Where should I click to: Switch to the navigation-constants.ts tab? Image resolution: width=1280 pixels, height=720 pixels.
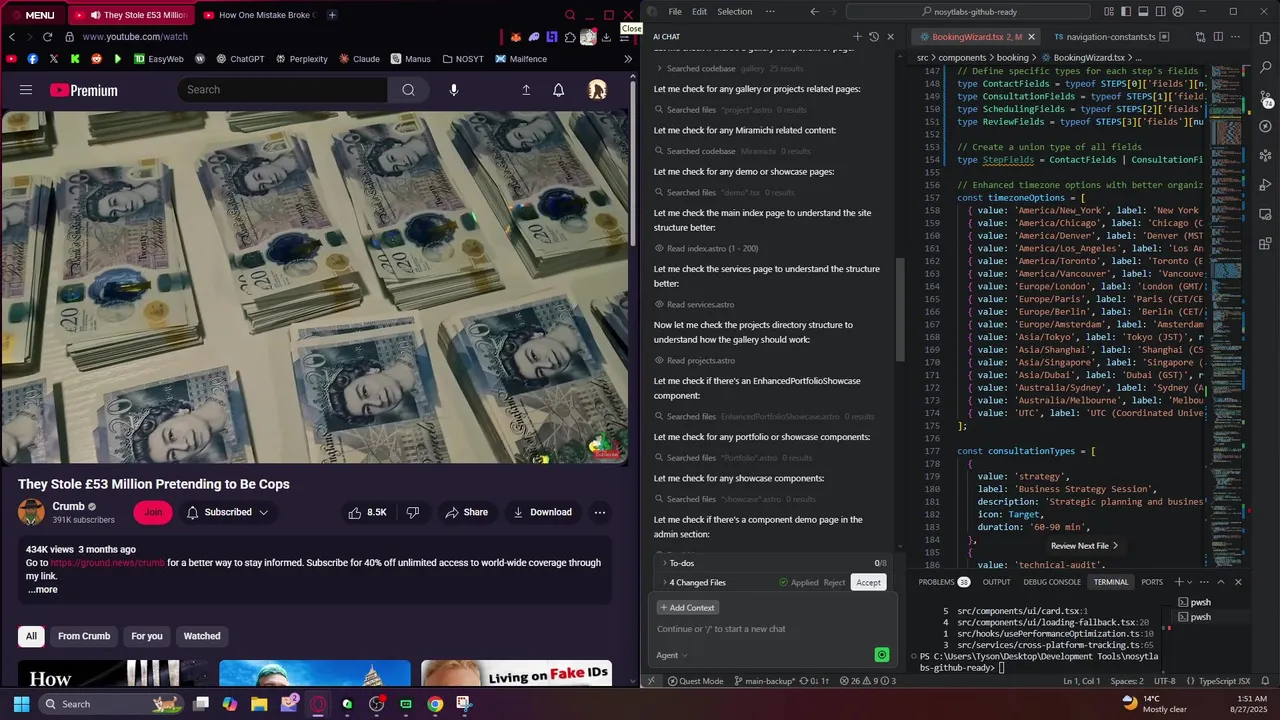[1110, 37]
